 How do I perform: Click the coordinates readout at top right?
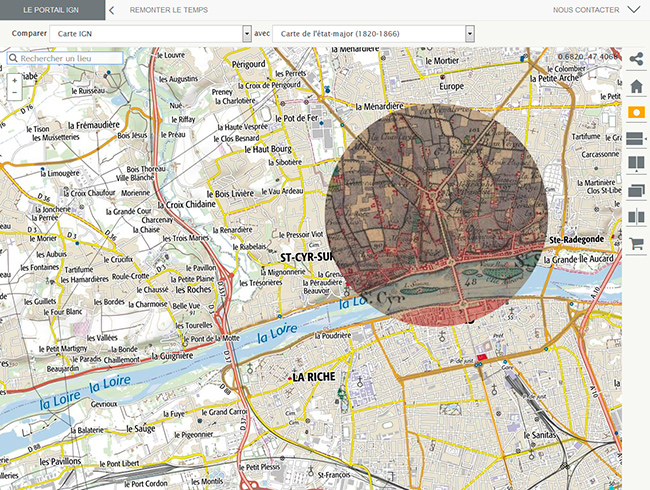tap(587, 56)
